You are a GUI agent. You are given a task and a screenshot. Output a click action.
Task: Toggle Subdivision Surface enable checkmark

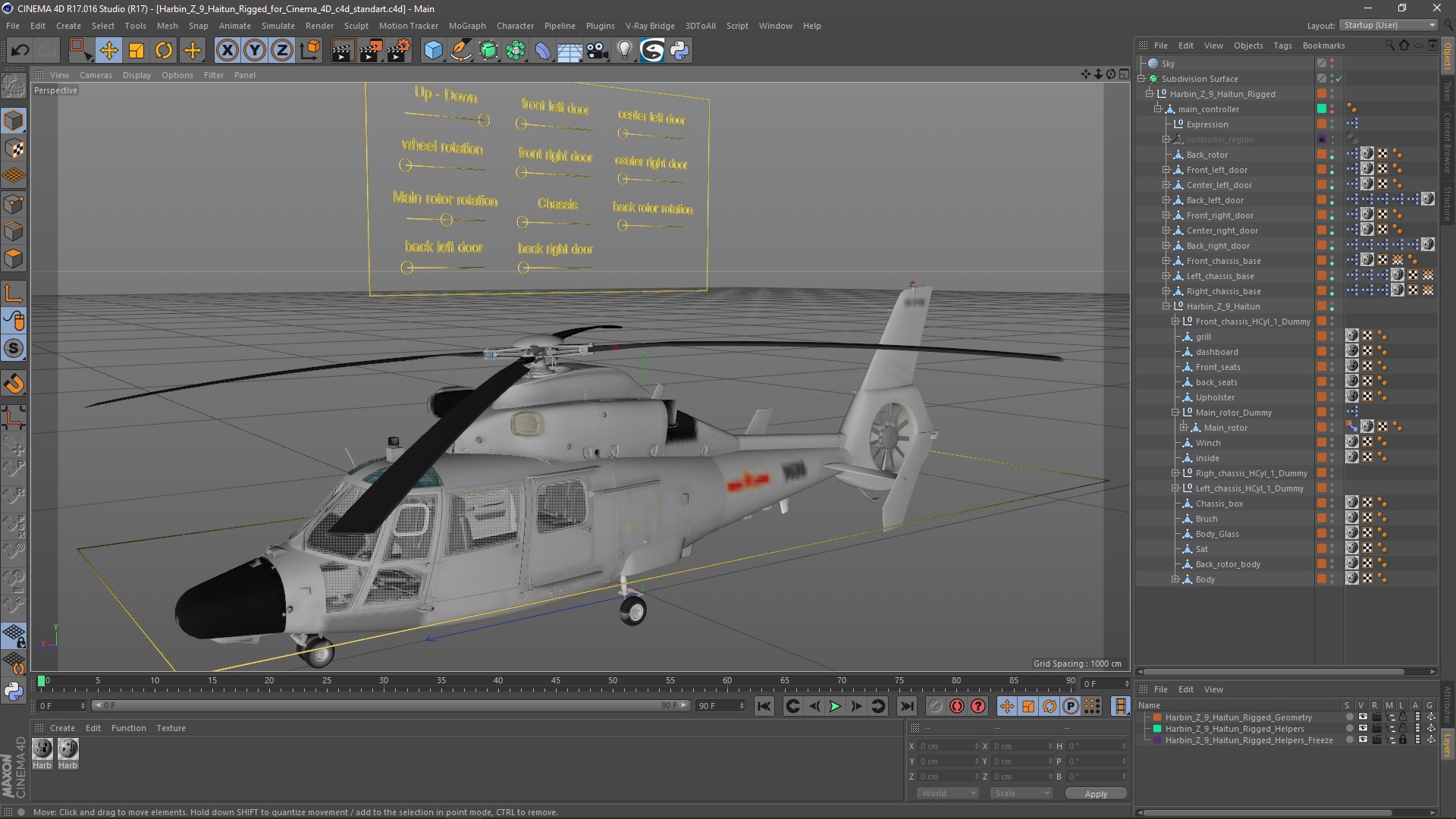[1338, 79]
